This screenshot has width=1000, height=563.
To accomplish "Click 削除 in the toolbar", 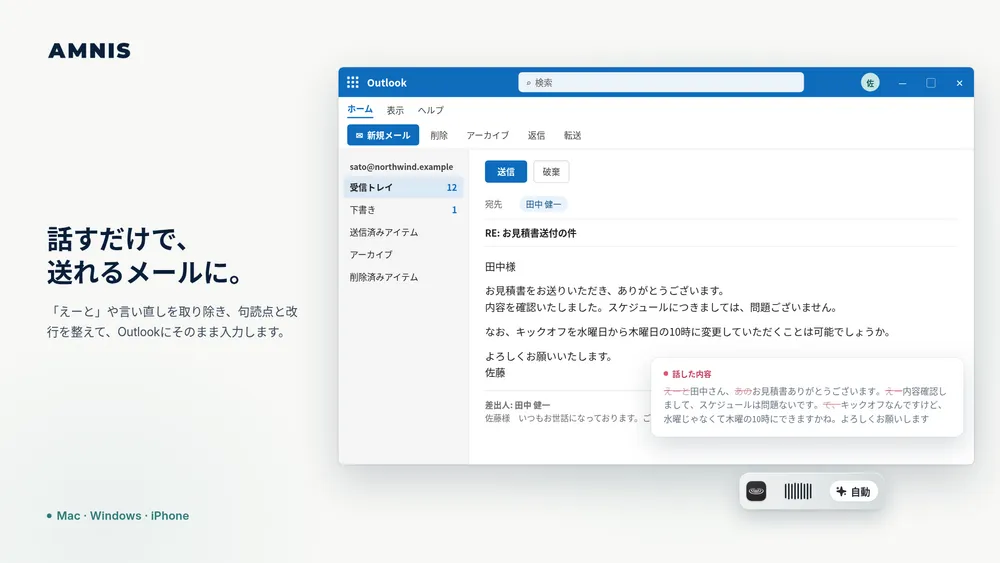I will coord(439,135).
